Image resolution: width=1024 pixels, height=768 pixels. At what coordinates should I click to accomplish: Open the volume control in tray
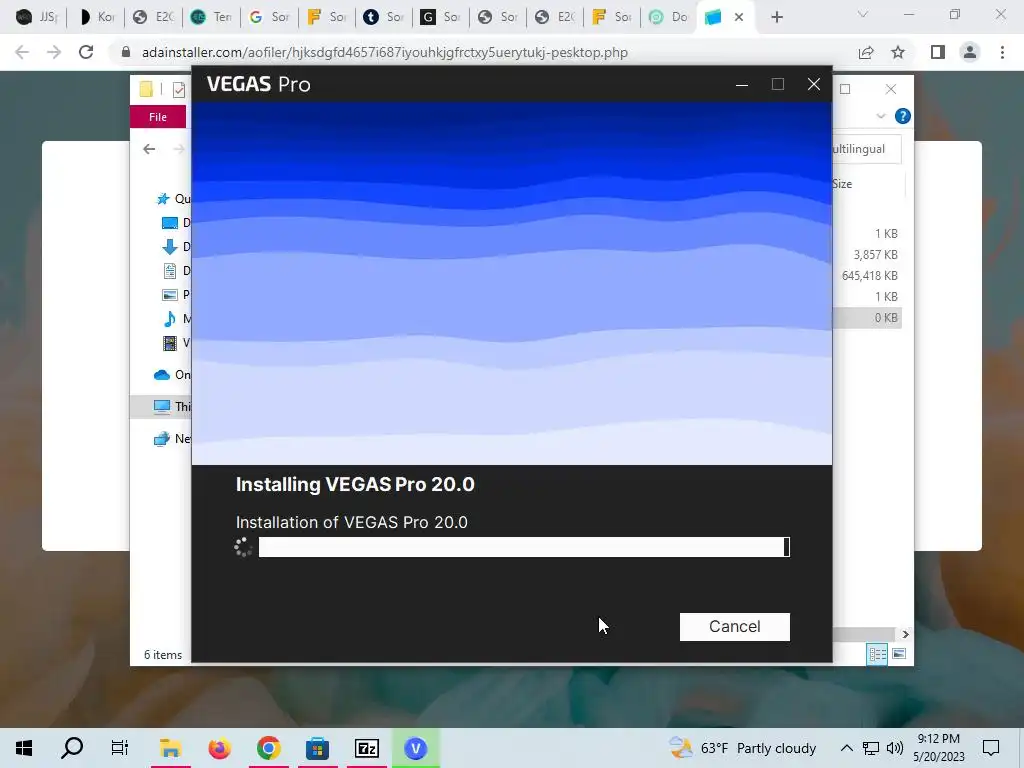pos(895,748)
